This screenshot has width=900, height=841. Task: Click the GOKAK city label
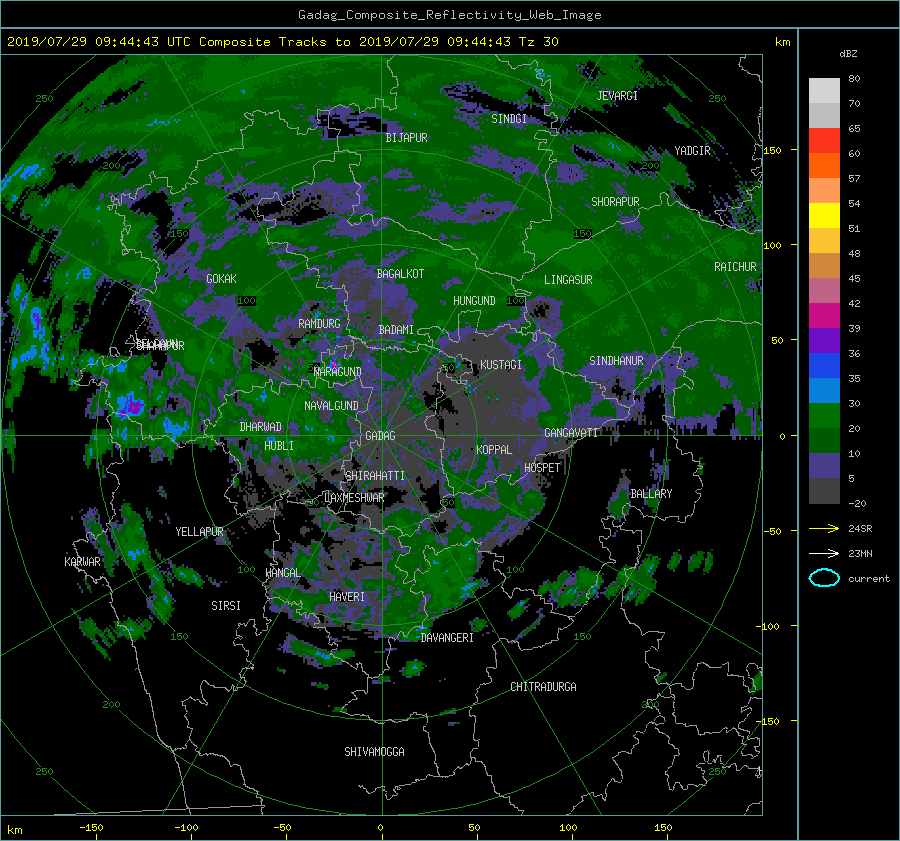coord(221,278)
